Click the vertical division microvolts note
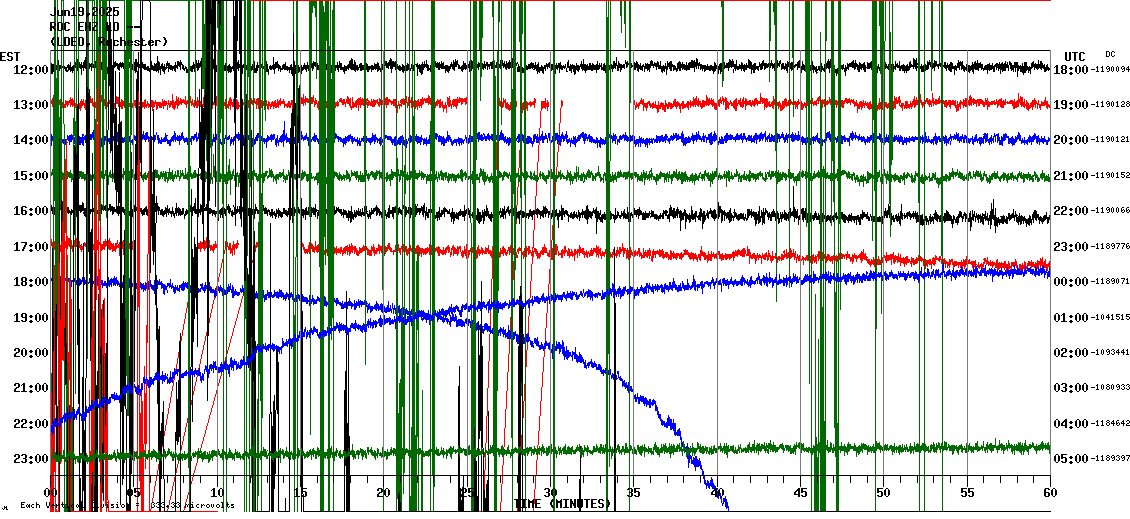This screenshot has width=1130, height=519. pos(127,505)
